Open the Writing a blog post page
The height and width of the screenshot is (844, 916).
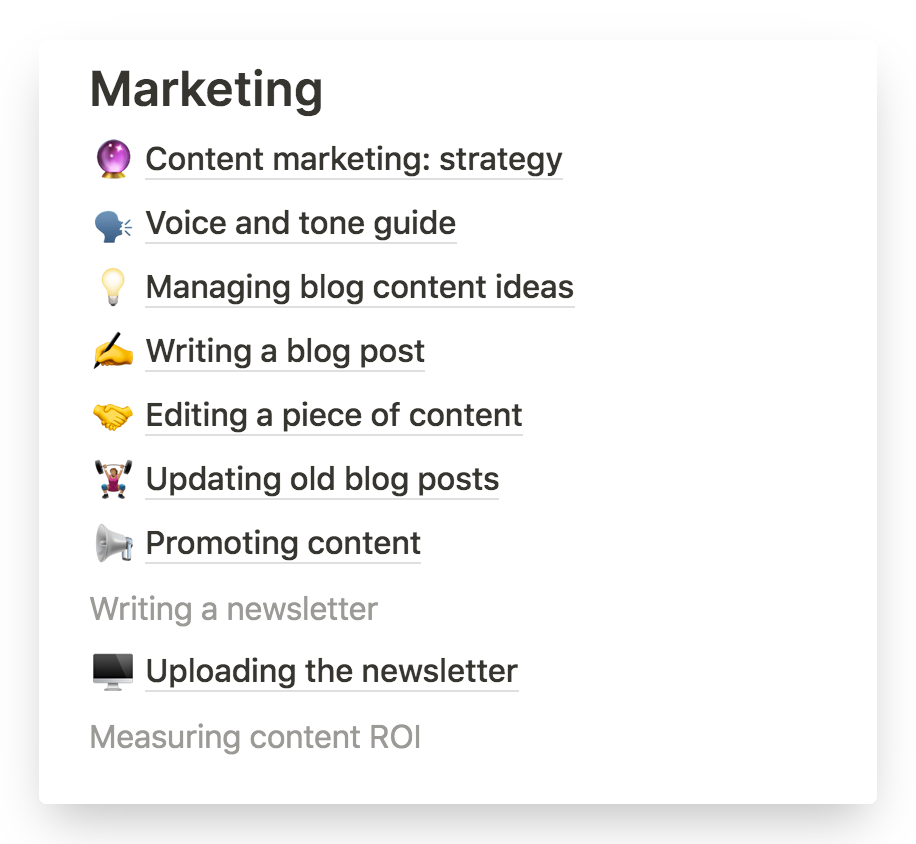coord(284,351)
